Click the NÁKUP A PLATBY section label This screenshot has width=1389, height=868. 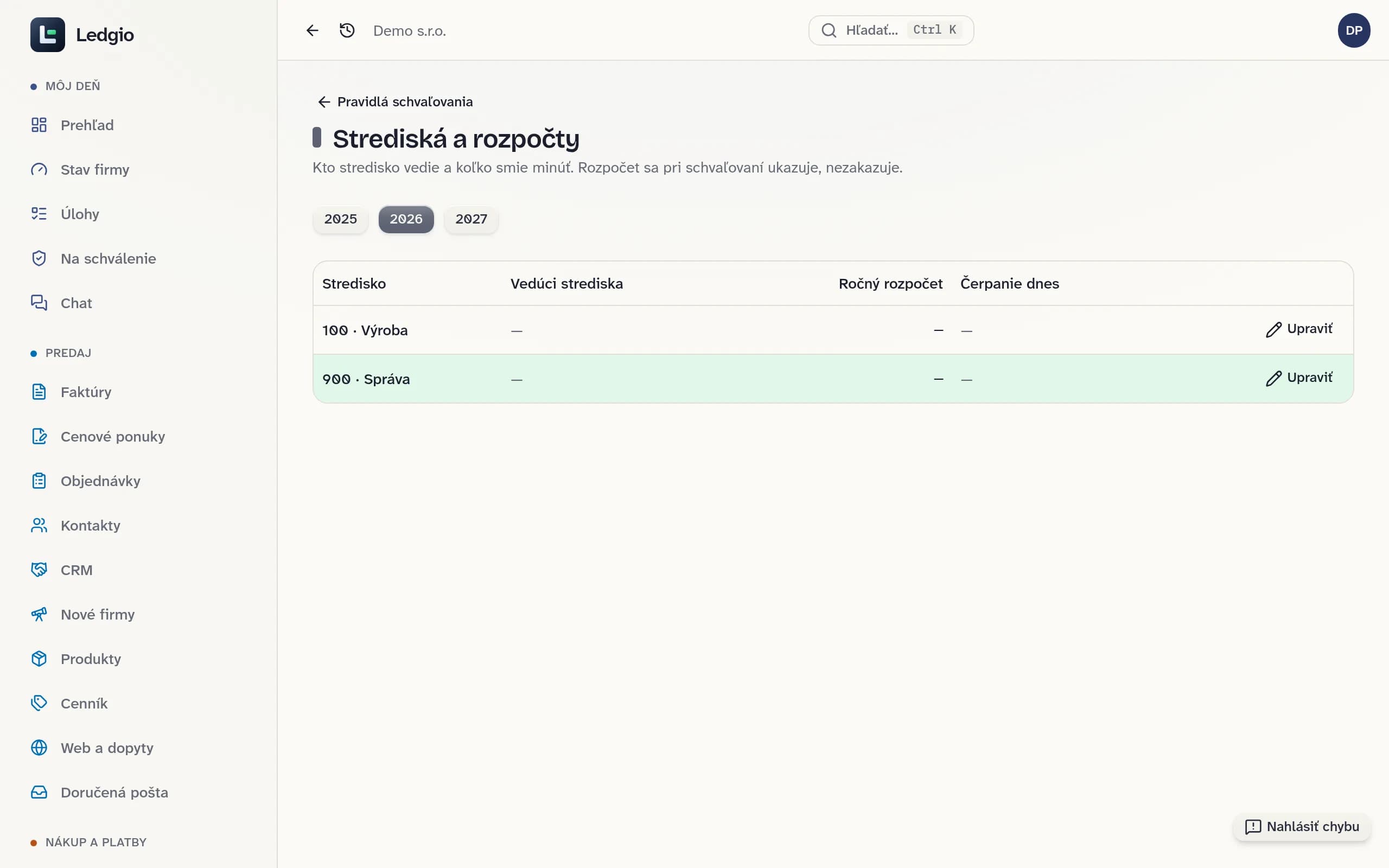click(x=96, y=842)
